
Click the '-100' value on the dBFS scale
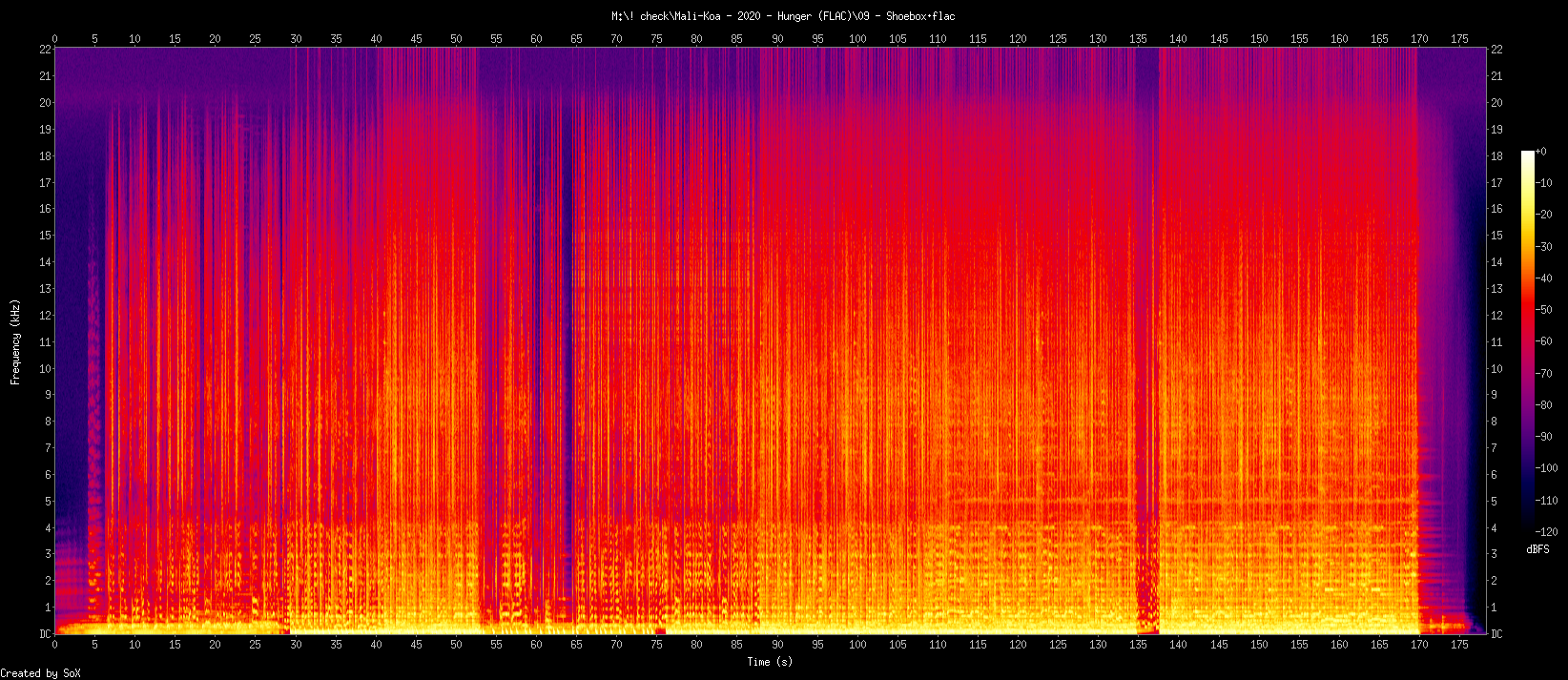1546,468
